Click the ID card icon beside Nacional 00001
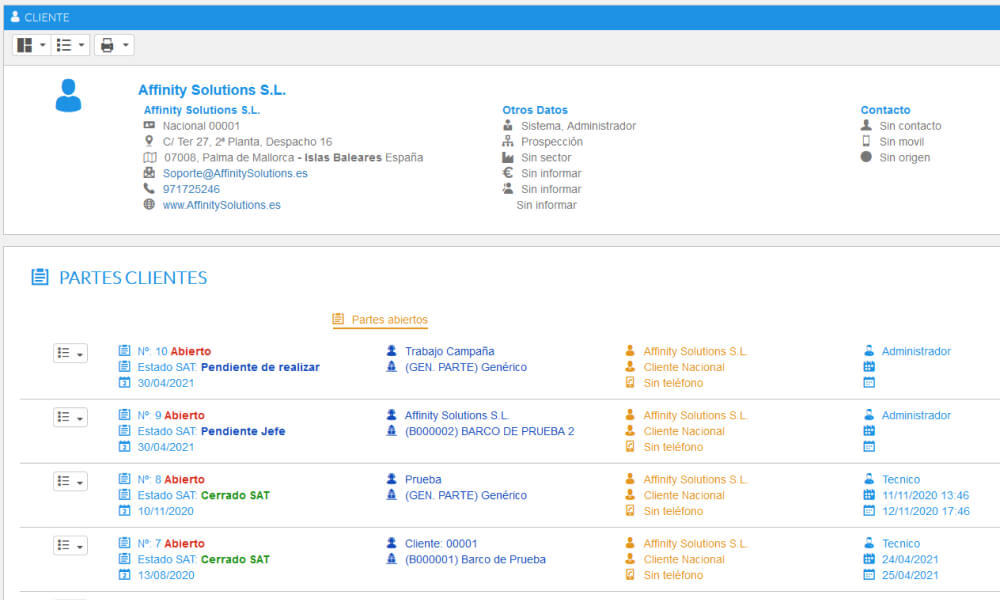 (x=149, y=125)
